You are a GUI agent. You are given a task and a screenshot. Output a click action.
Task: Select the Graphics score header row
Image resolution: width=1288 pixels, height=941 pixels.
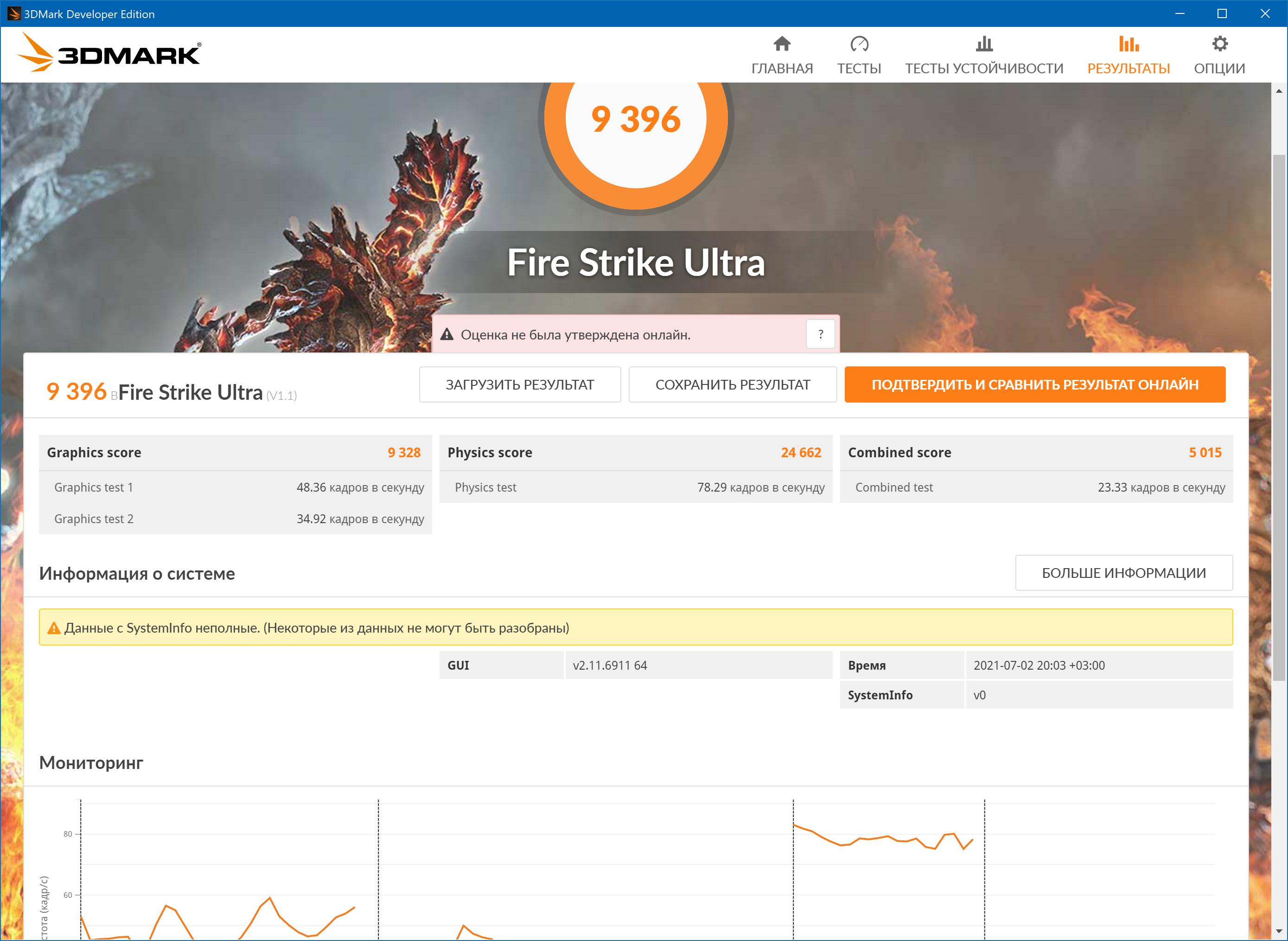click(235, 452)
